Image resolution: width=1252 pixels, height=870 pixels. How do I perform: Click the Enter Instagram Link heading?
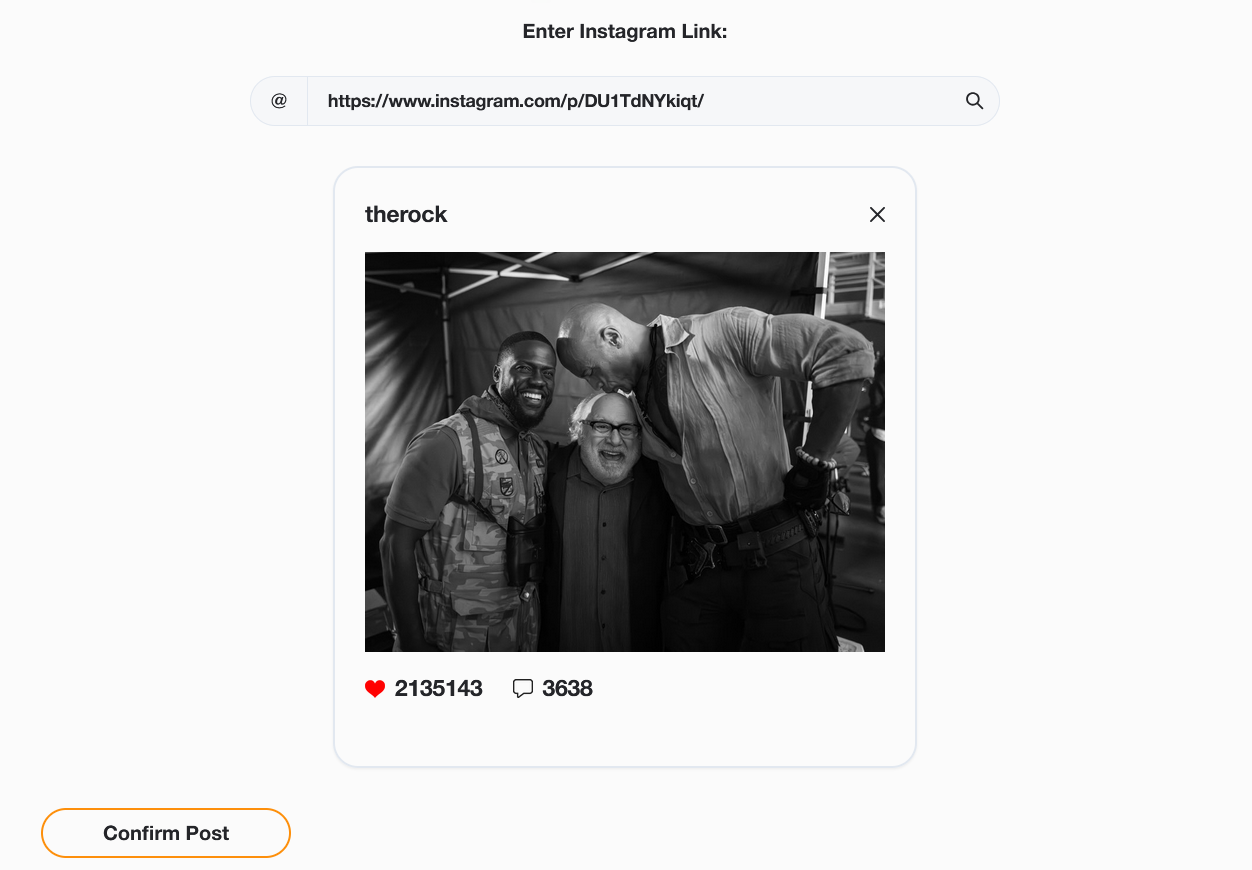pos(624,32)
